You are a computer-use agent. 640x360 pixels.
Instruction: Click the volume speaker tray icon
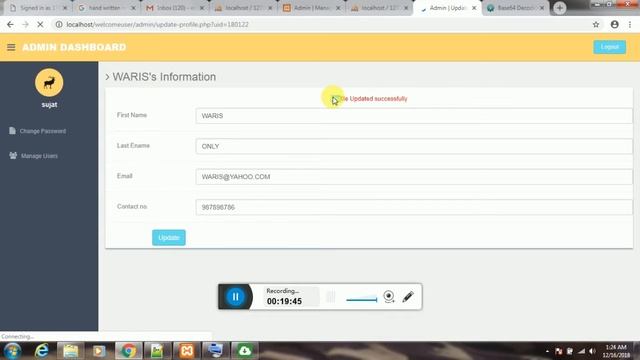click(592, 351)
